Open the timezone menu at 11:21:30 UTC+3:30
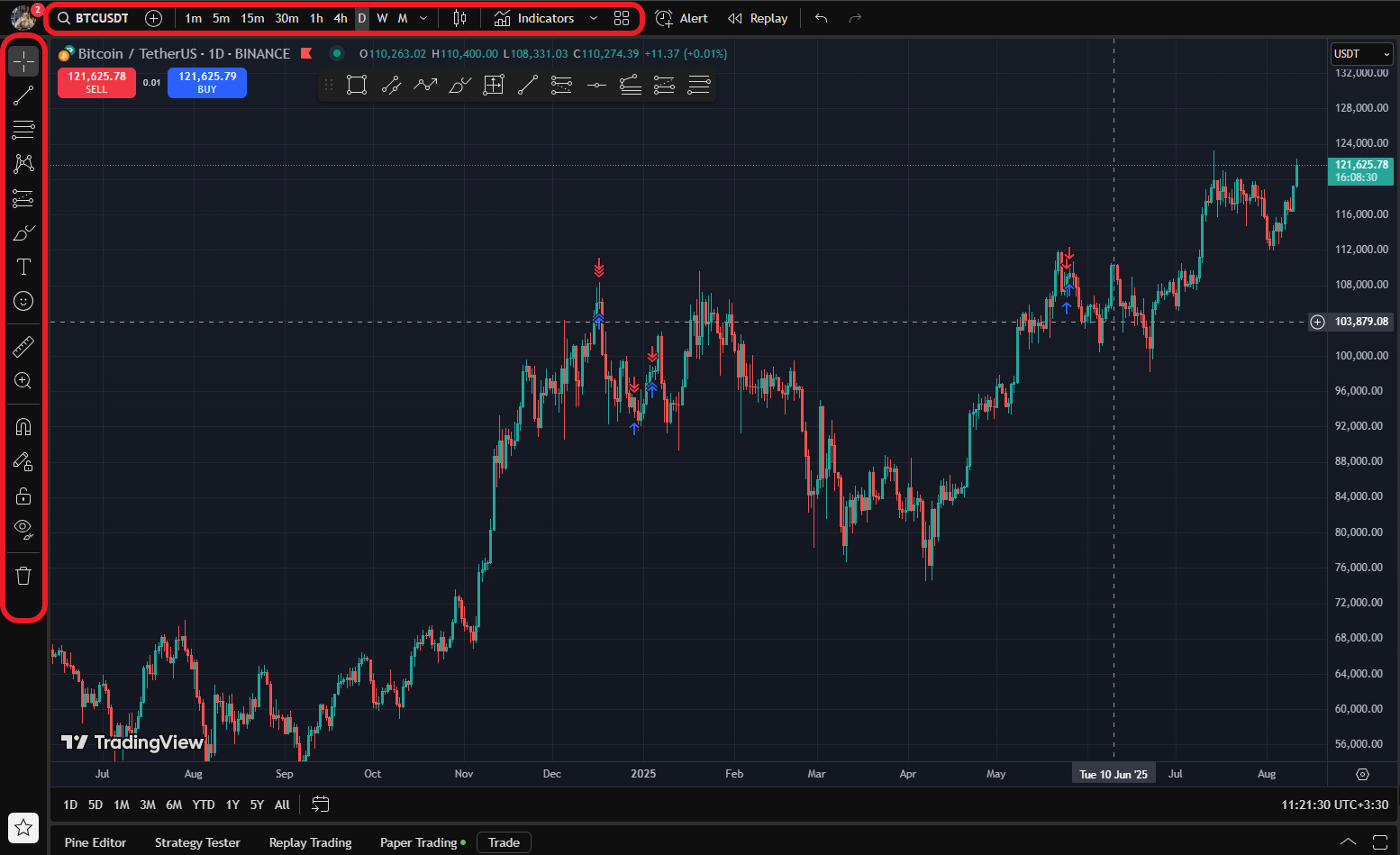Image resolution: width=1400 pixels, height=855 pixels. (1334, 805)
